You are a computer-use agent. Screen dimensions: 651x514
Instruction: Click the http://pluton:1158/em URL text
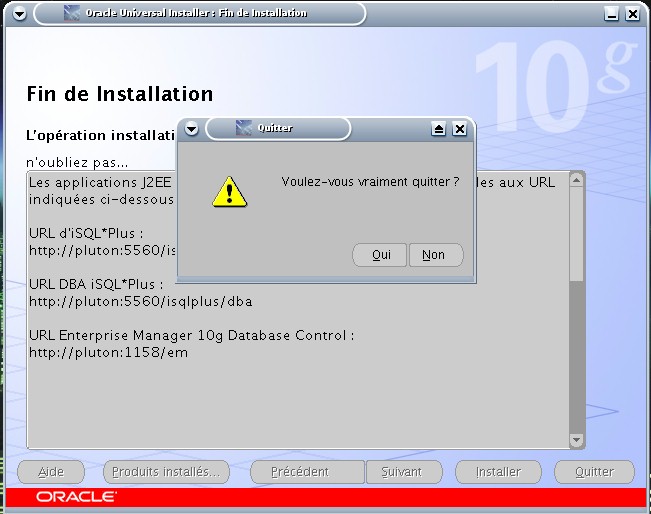(x=108, y=352)
